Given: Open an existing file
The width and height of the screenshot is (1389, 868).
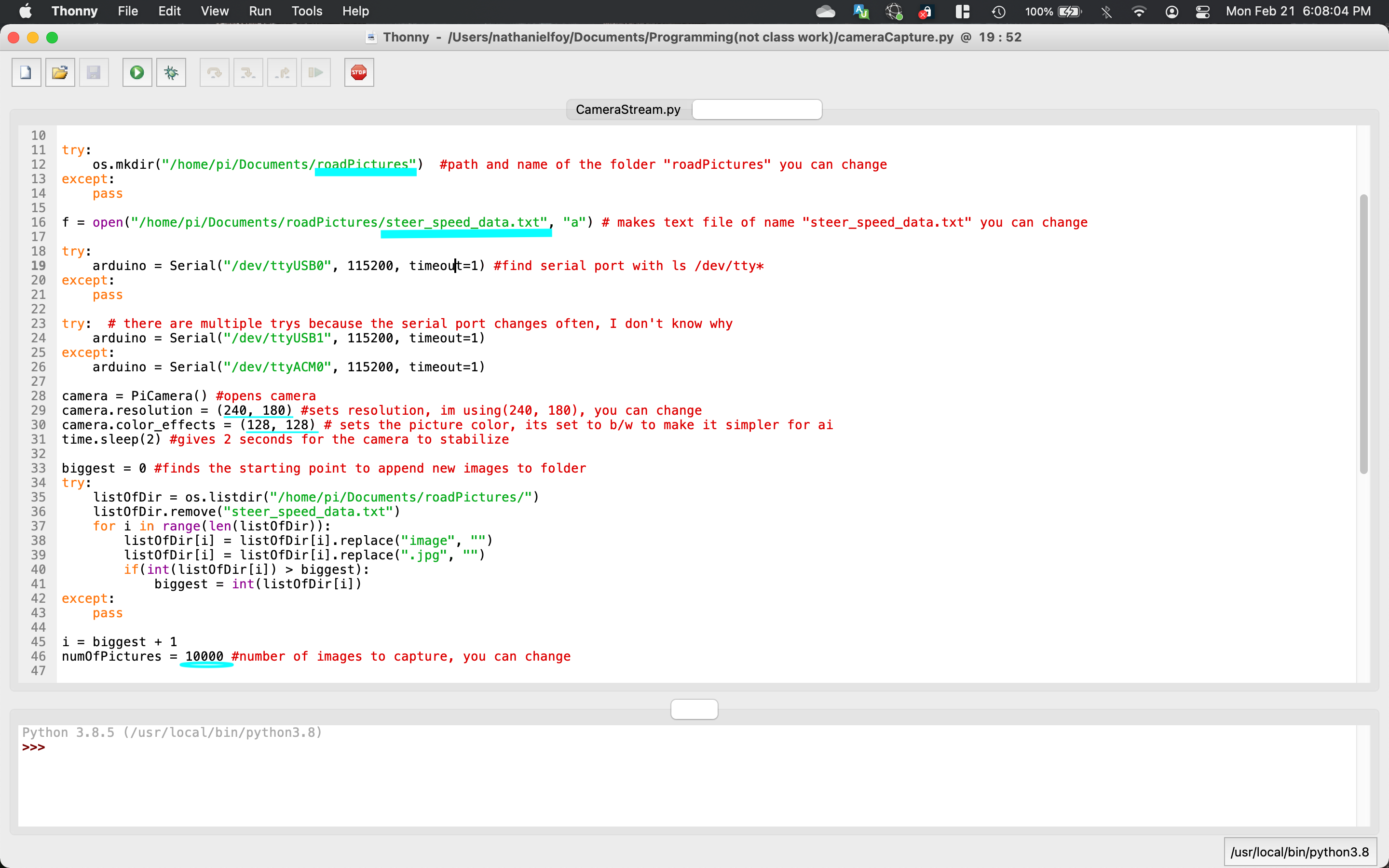Looking at the screenshot, I should tap(60, 72).
